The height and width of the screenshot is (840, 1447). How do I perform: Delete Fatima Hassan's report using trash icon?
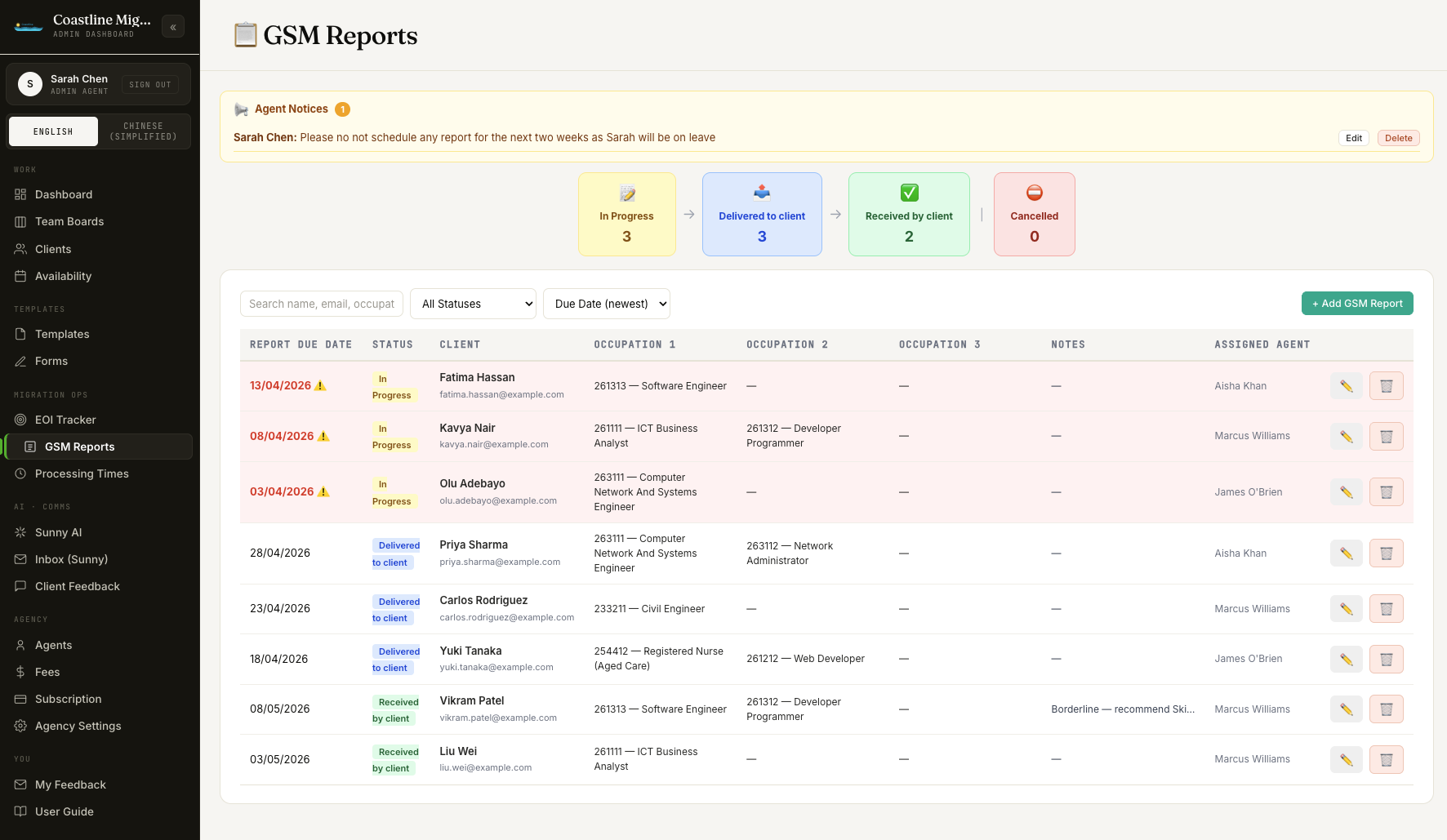point(1387,386)
